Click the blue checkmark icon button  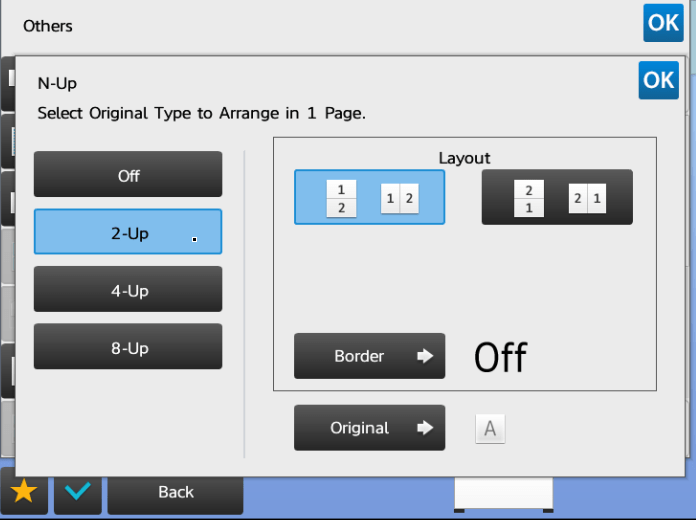pos(78,492)
